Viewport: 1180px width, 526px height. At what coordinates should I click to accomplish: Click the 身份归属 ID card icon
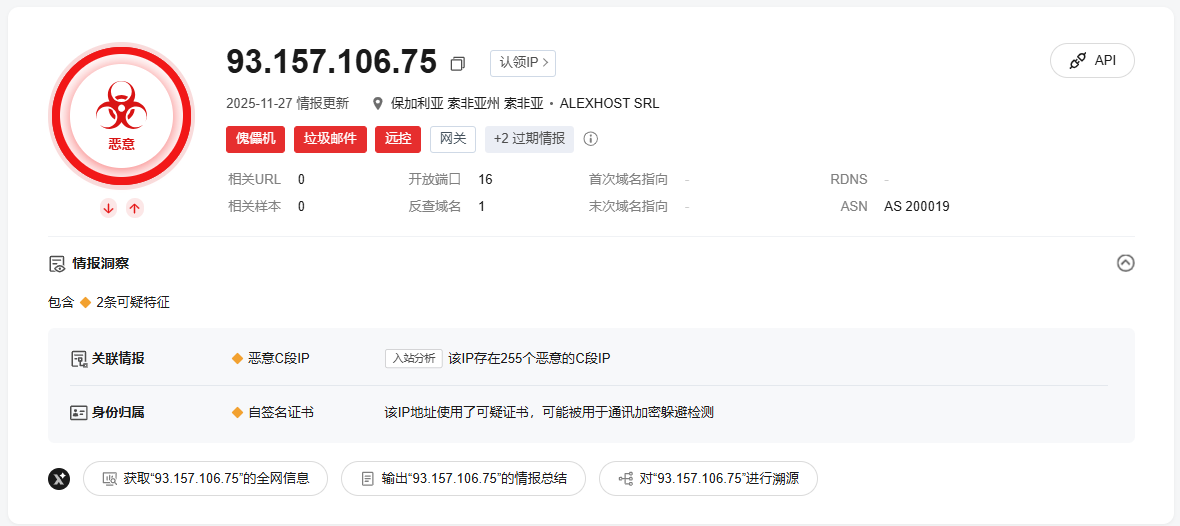pyautogui.click(x=79, y=412)
